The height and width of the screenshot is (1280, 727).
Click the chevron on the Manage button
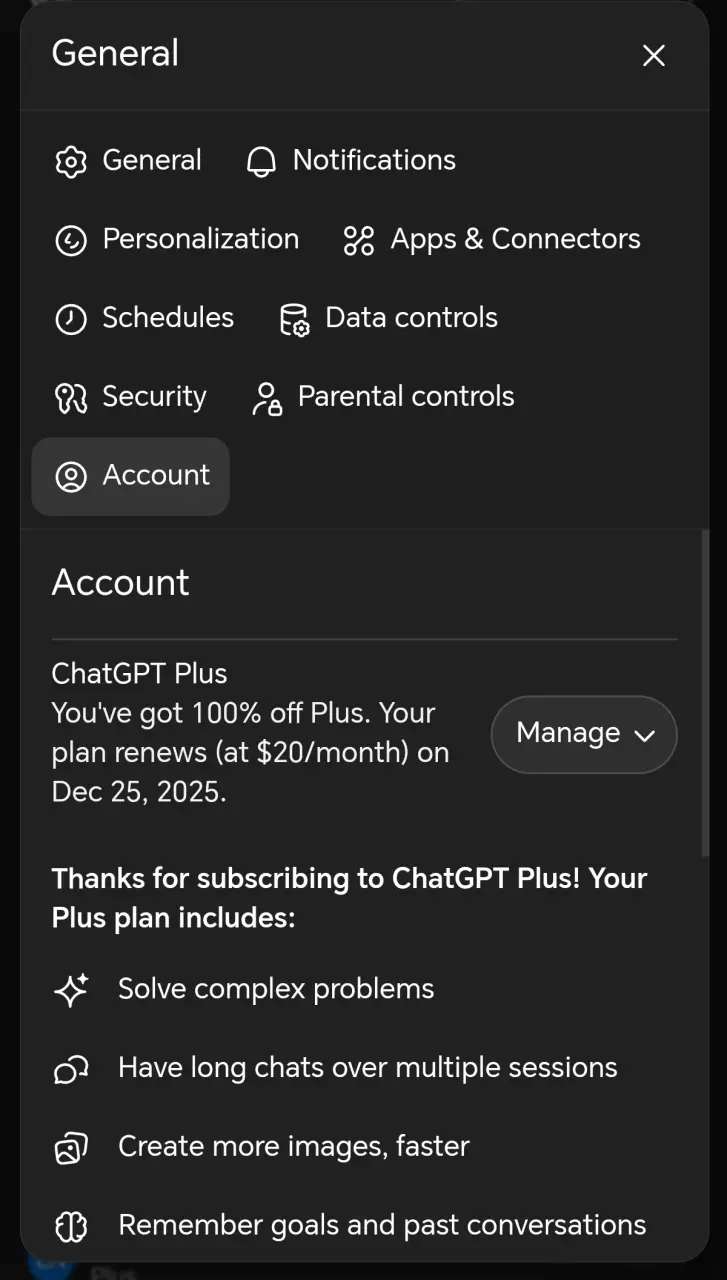pos(645,735)
